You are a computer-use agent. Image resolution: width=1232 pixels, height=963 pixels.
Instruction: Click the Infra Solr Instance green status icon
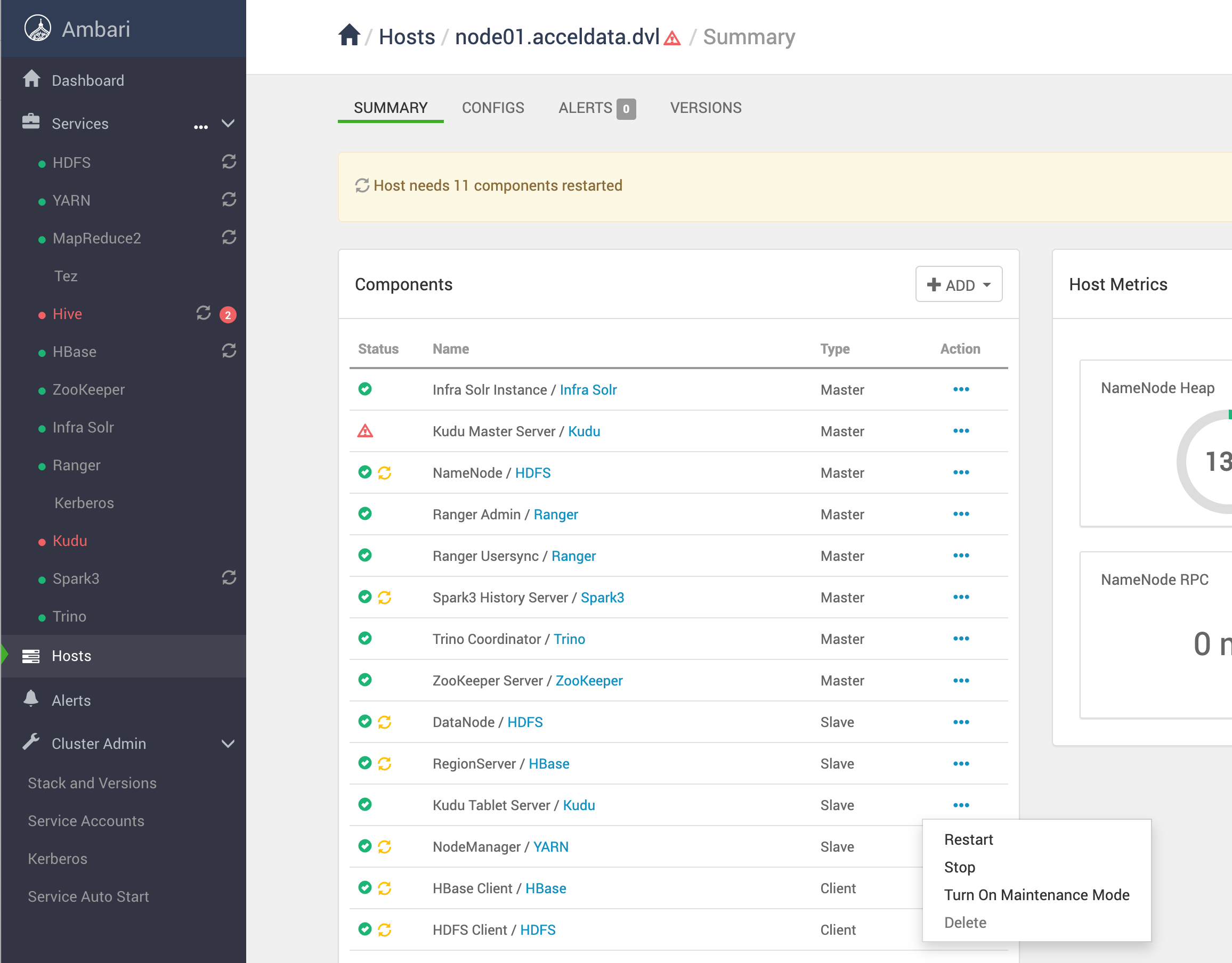(365, 389)
